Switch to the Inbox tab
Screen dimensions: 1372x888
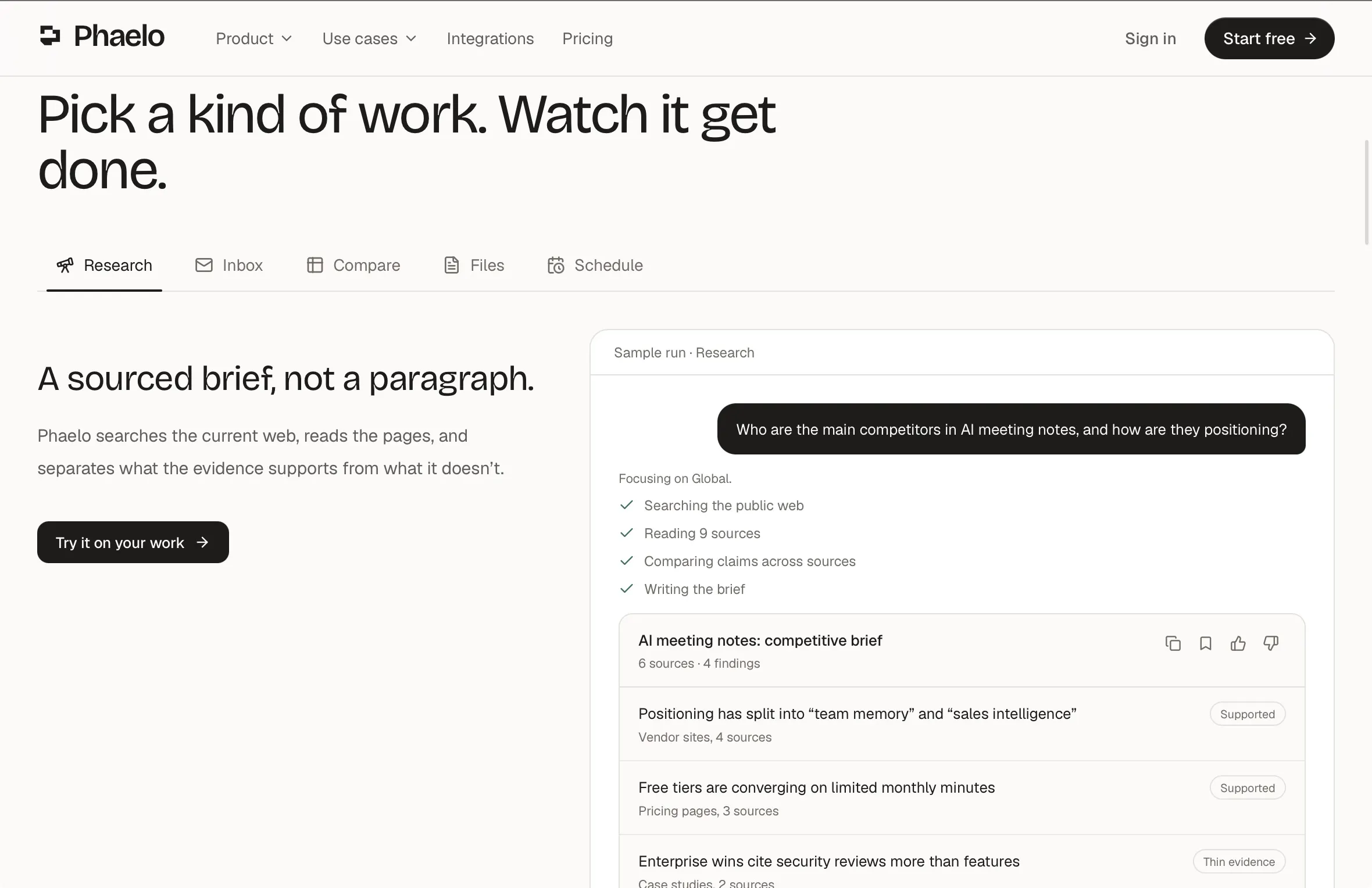point(229,266)
